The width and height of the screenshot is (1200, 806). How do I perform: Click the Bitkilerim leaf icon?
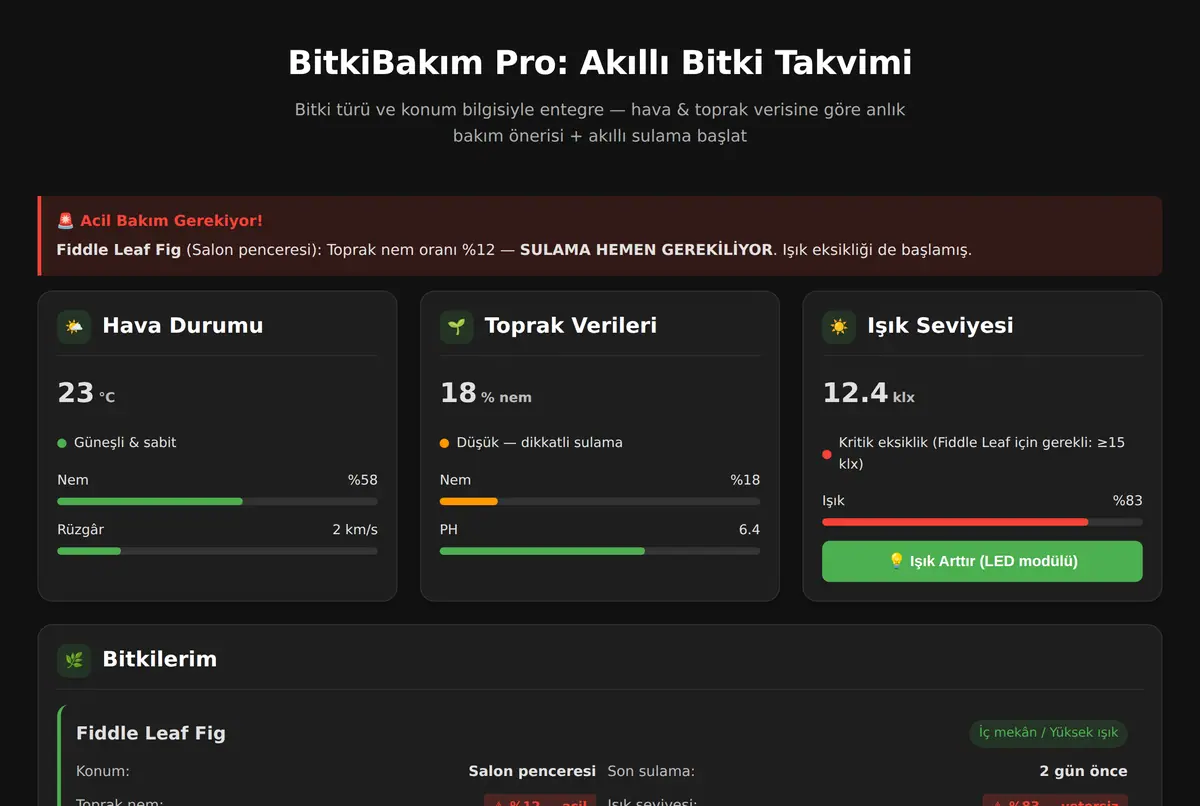[74, 660]
